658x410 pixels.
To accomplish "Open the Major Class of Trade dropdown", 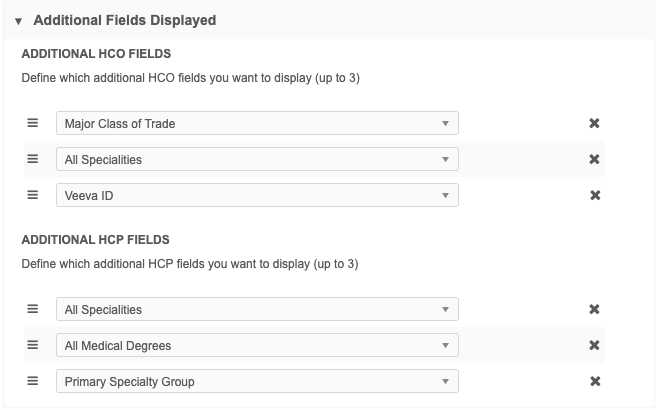I will coord(257,123).
